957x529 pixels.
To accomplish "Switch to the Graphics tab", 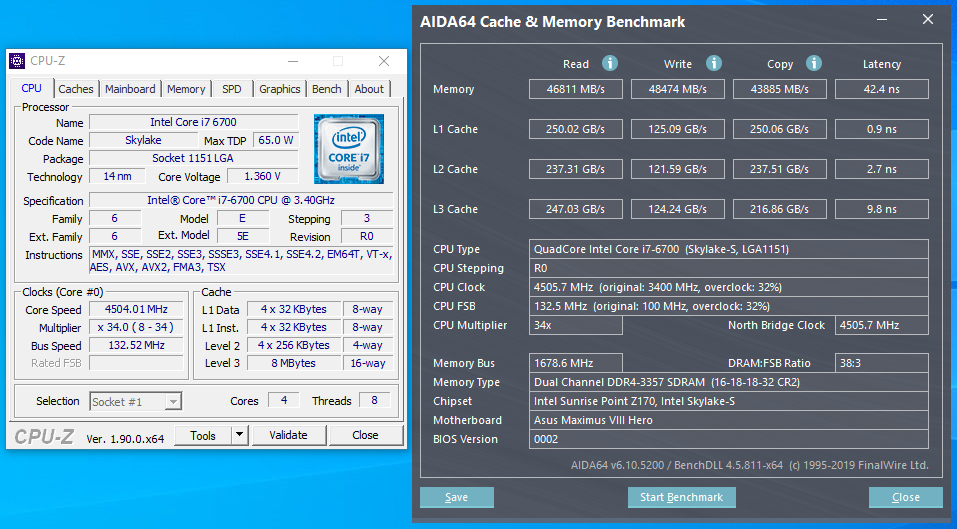I will 280,89.
